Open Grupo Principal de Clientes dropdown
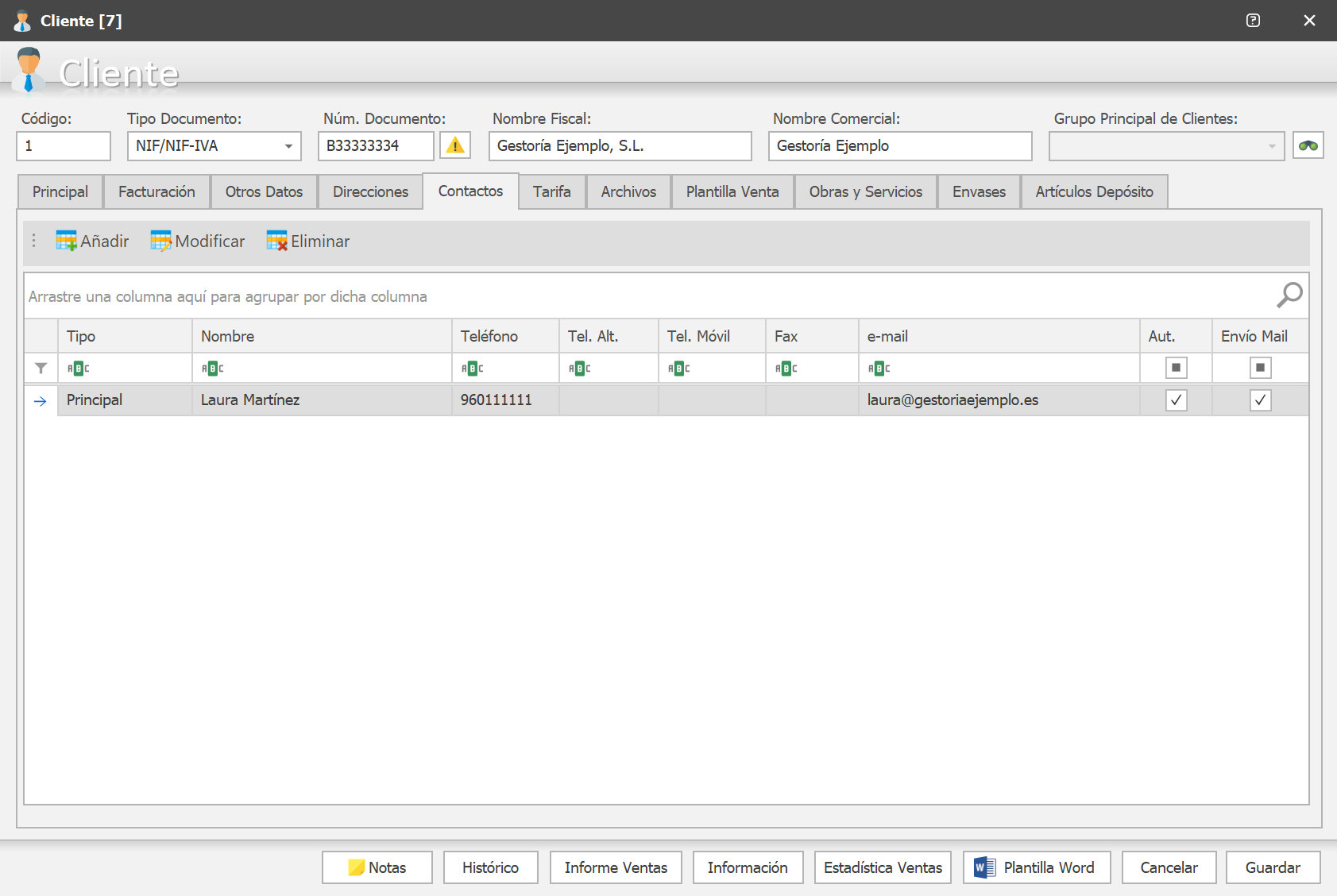1337x896 pixels. (1272, 146)
